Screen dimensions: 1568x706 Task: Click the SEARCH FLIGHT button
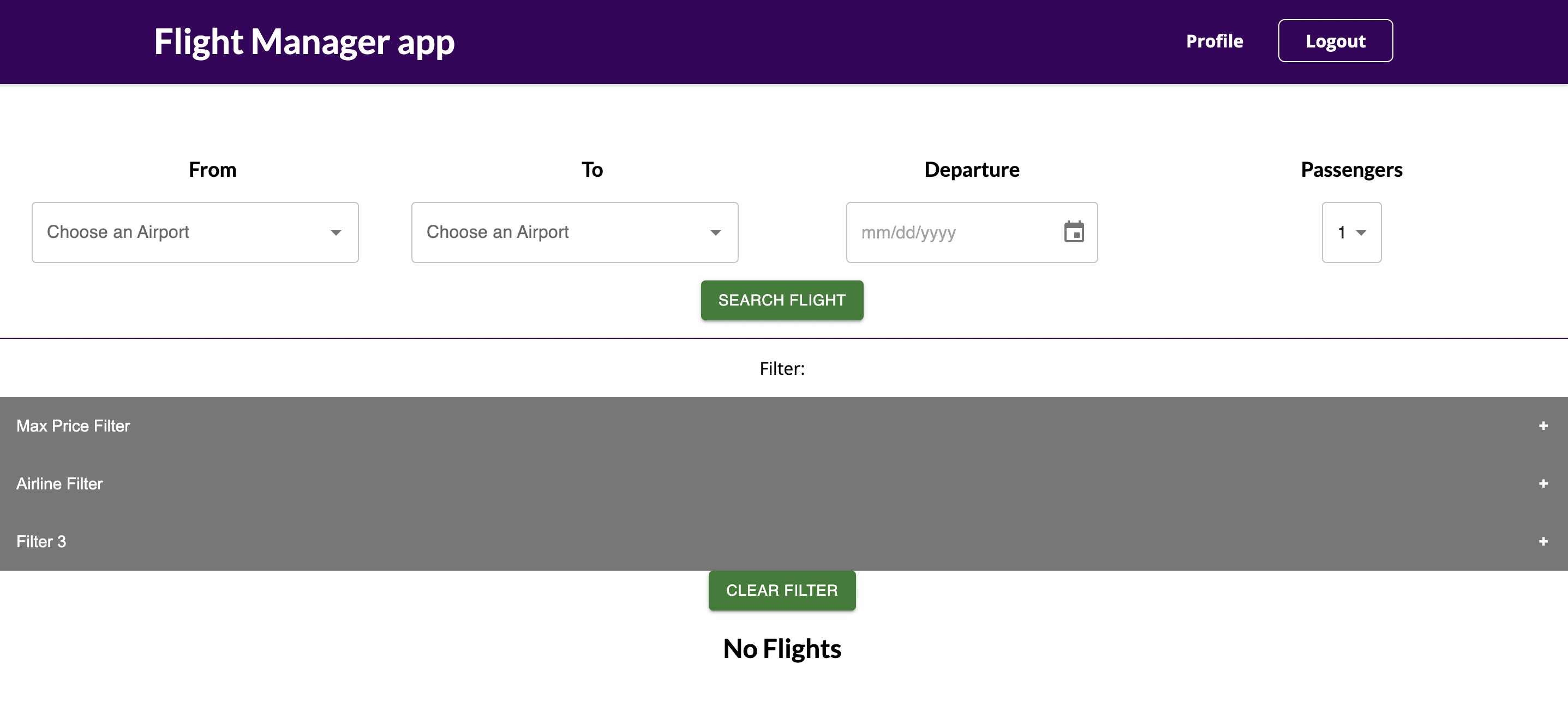point(782,300)
